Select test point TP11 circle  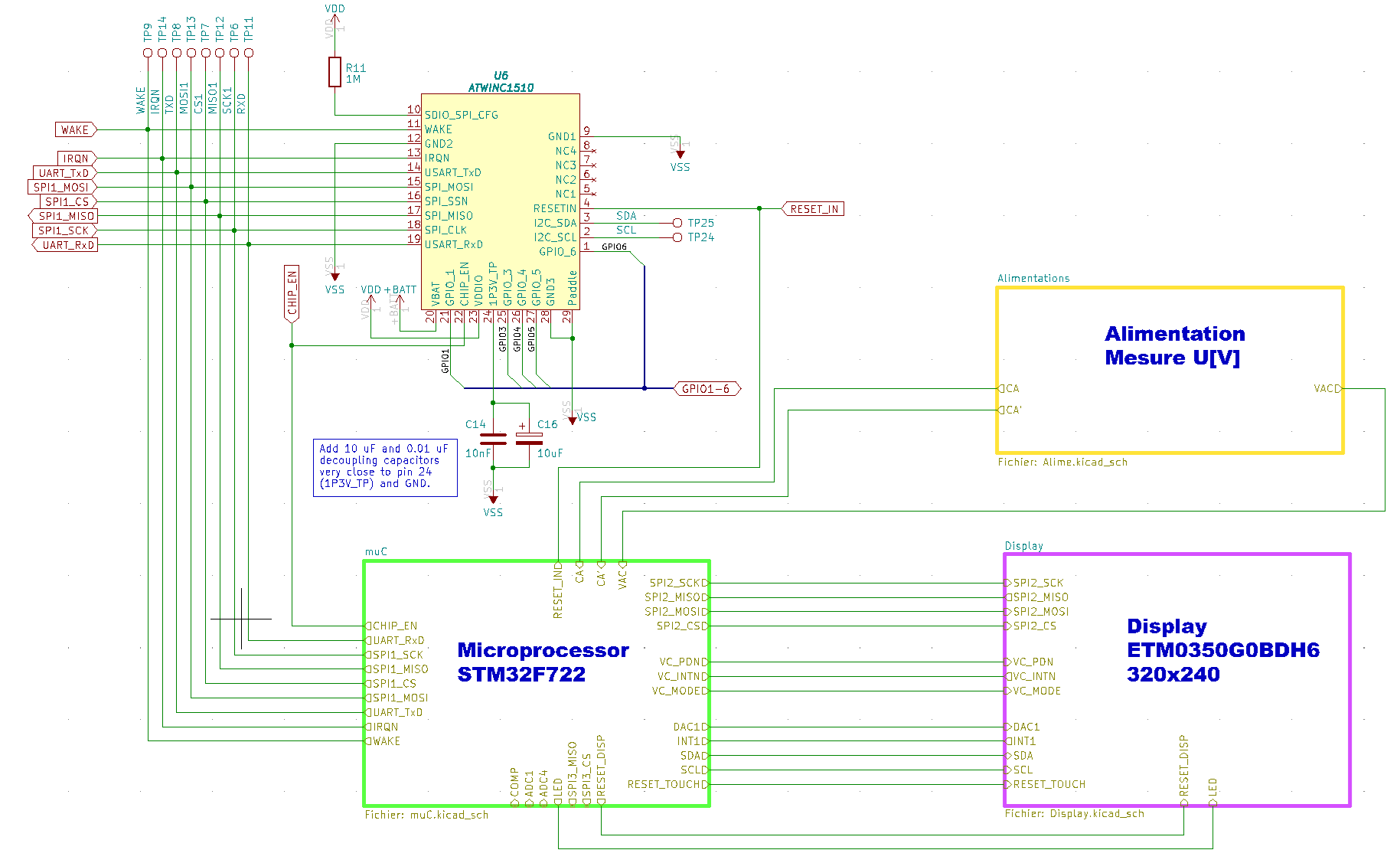click(249, 53)
